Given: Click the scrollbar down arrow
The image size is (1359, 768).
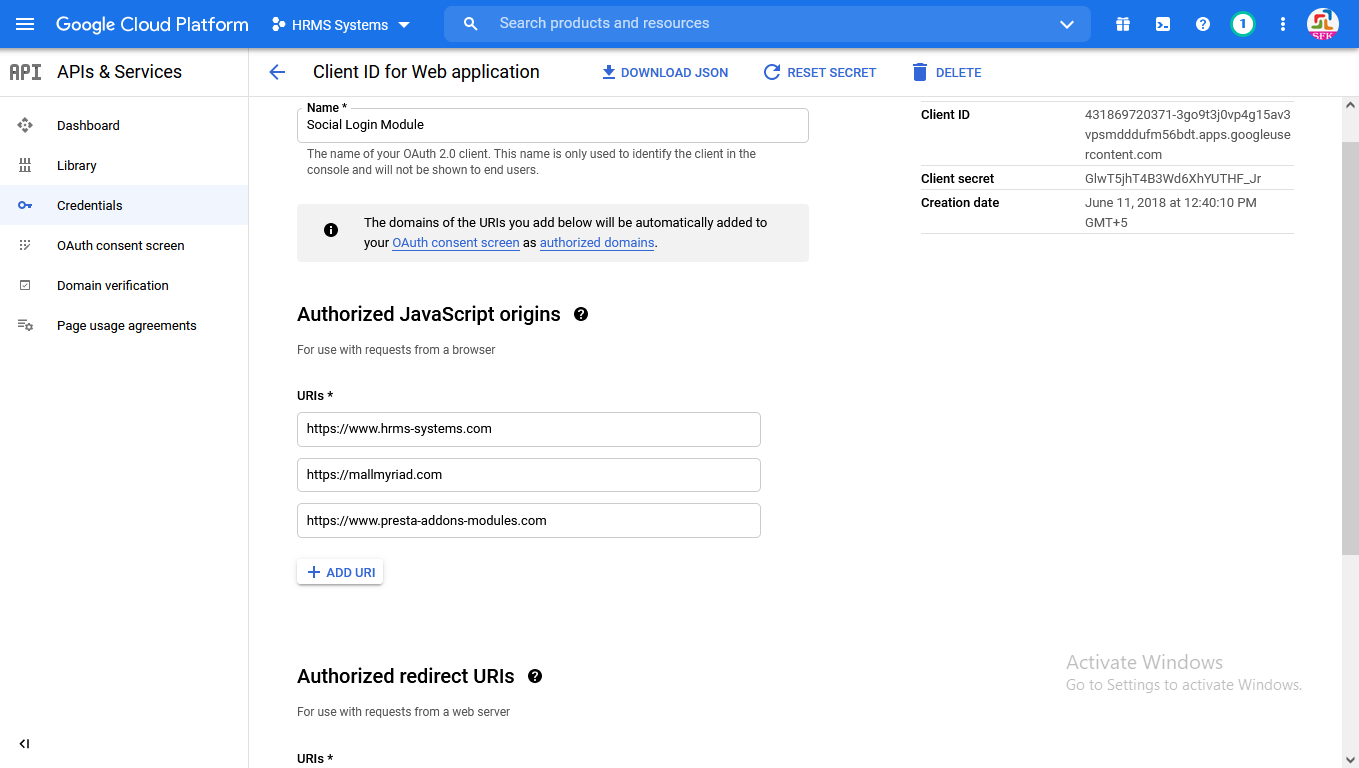Looking at the screenshot, I should pos(1350,759).
